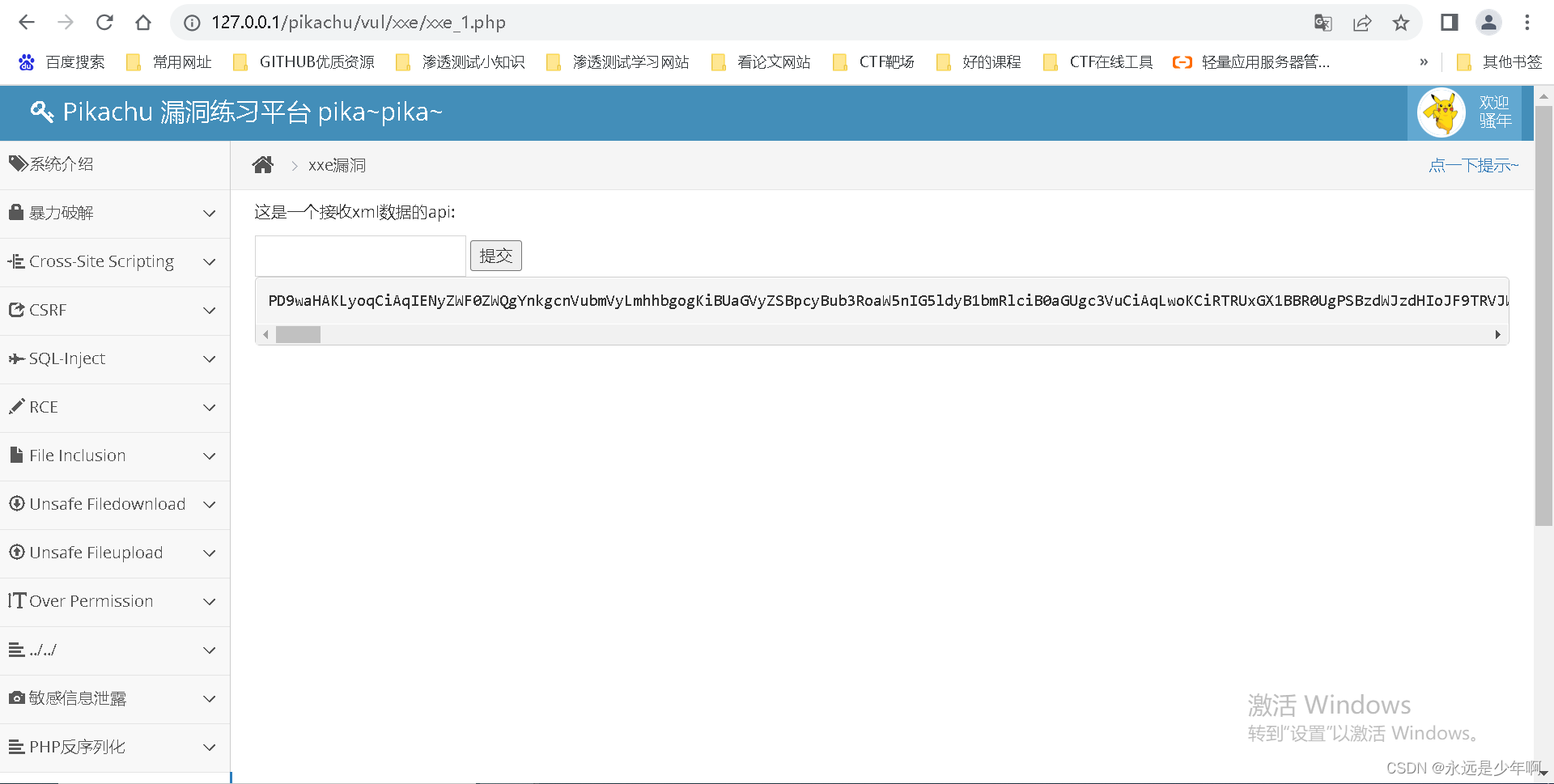The height and width of the screenshot is (784, 1554).
Task: Expand RCE menu chevron
Action: [210, 408]
